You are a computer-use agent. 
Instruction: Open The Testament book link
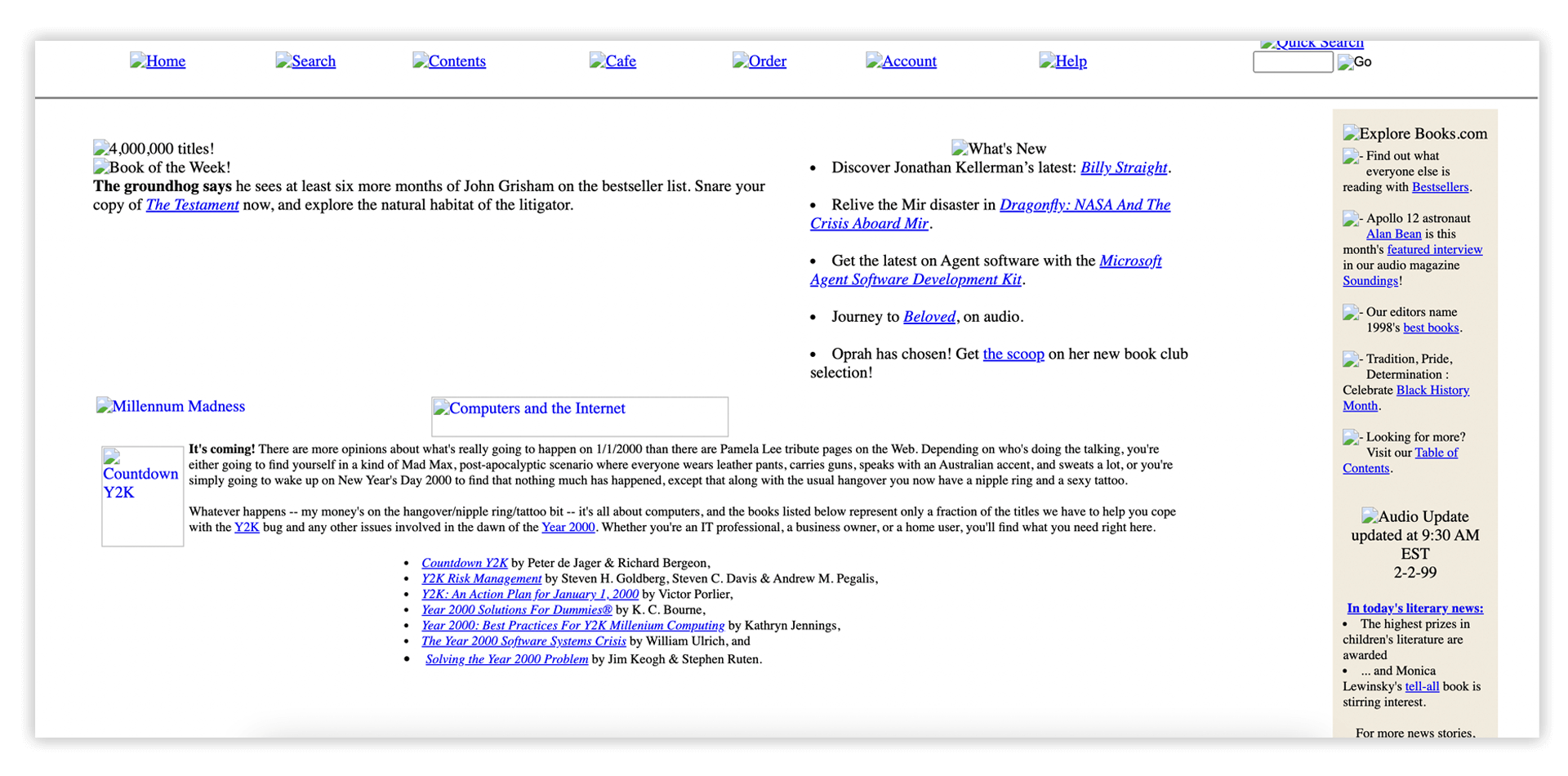(192, 205)
